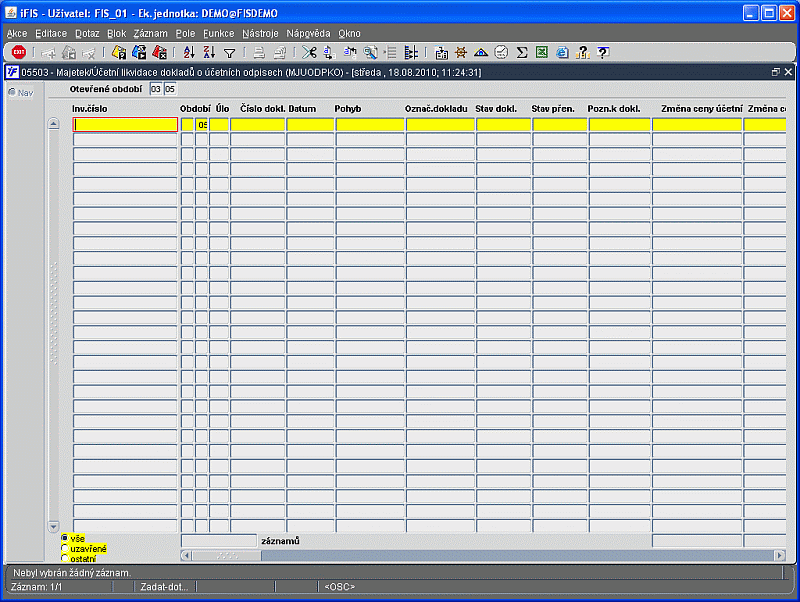Sort ascending with the A-Z icon

[189, 52]
